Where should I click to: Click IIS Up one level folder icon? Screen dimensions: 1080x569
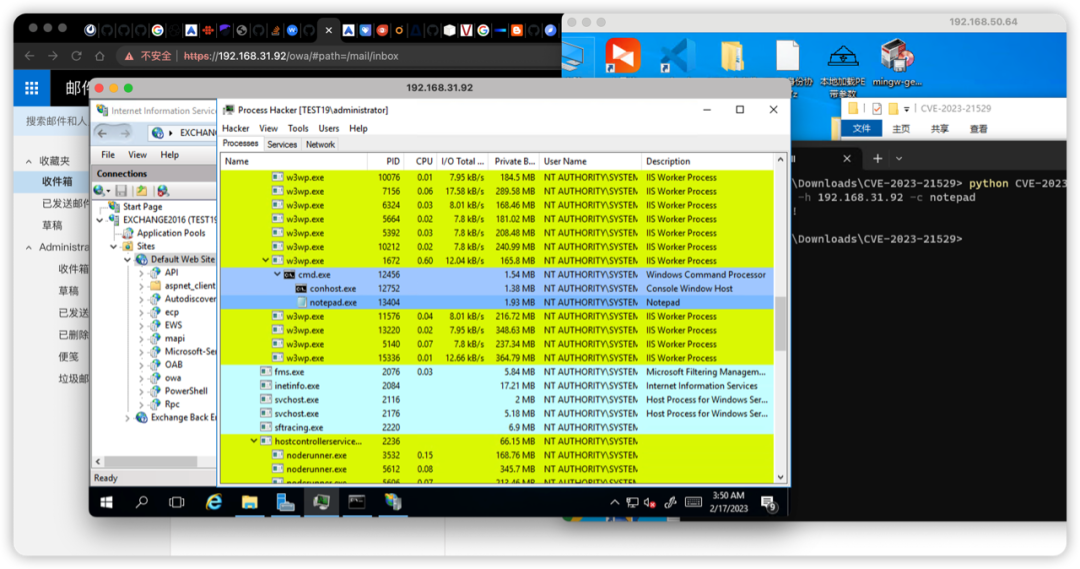coord(141,191)
